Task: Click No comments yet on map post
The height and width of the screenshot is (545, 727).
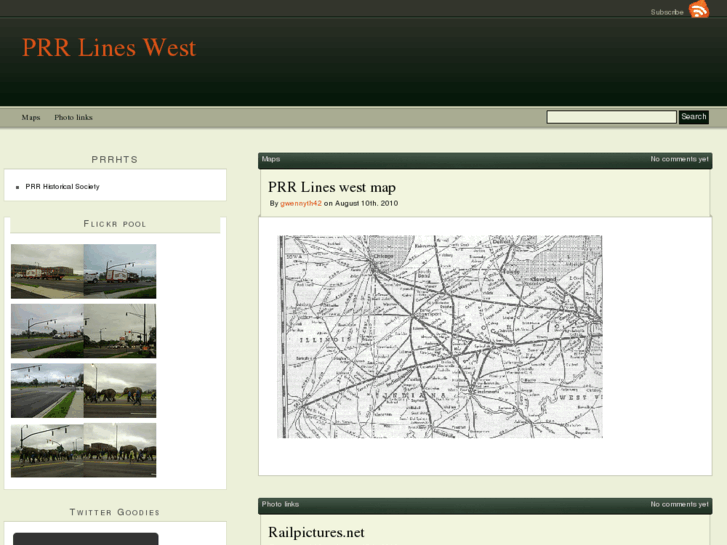Action: click(x=679, y=159)
